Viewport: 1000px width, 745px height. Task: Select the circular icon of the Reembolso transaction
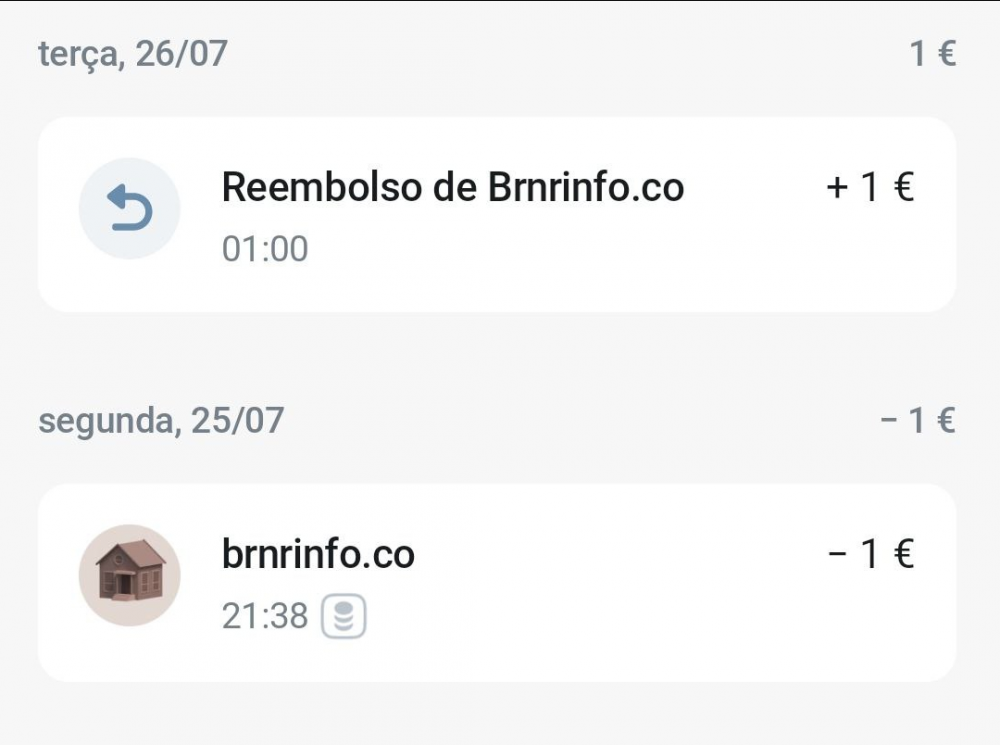tap(129, 206)
